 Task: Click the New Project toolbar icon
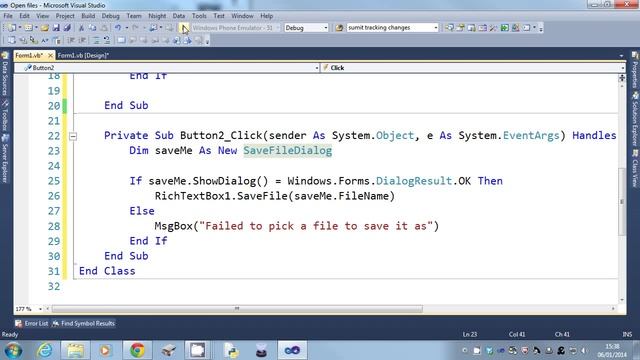click(11, 28)
